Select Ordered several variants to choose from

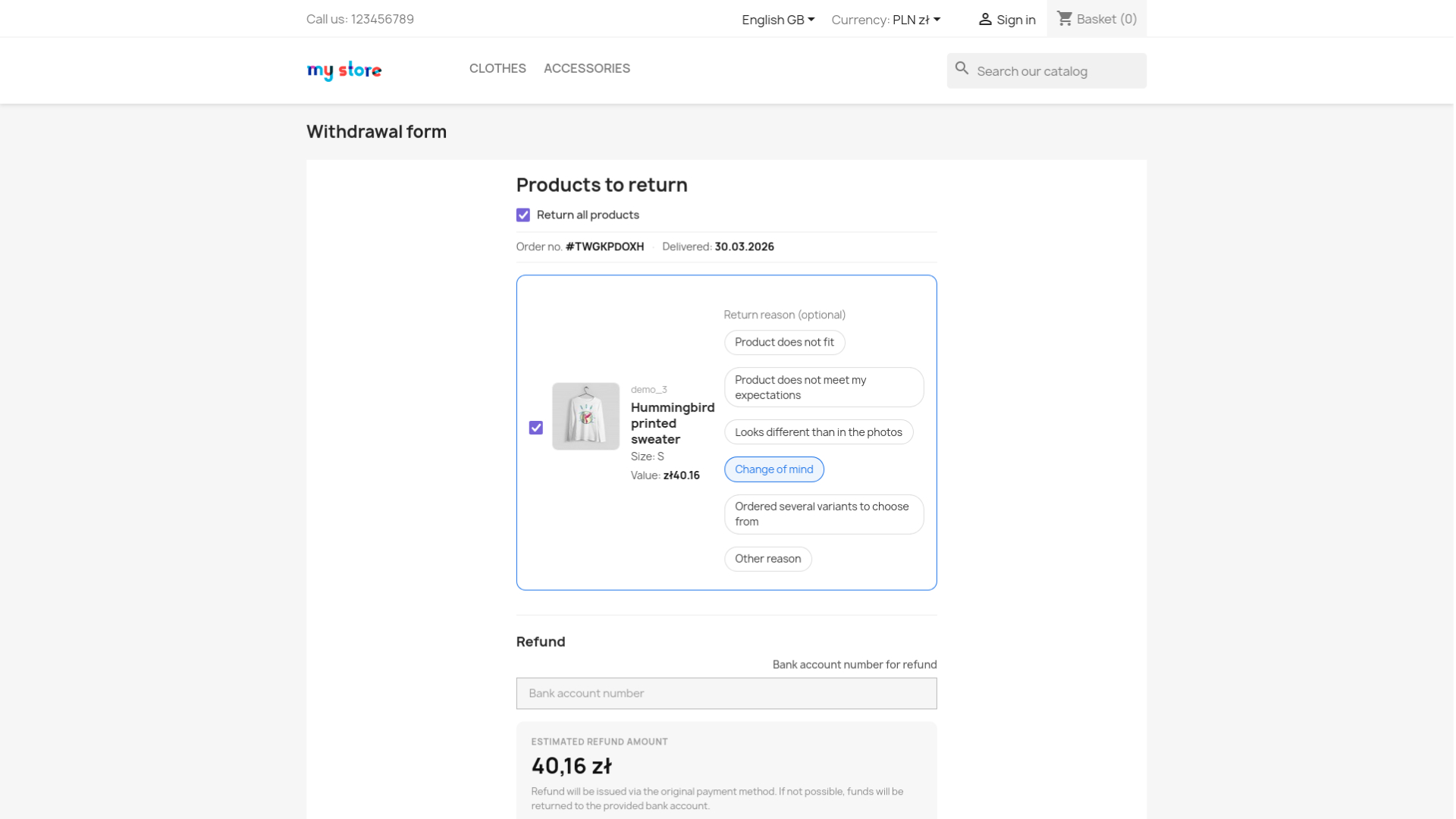point(824,514)
